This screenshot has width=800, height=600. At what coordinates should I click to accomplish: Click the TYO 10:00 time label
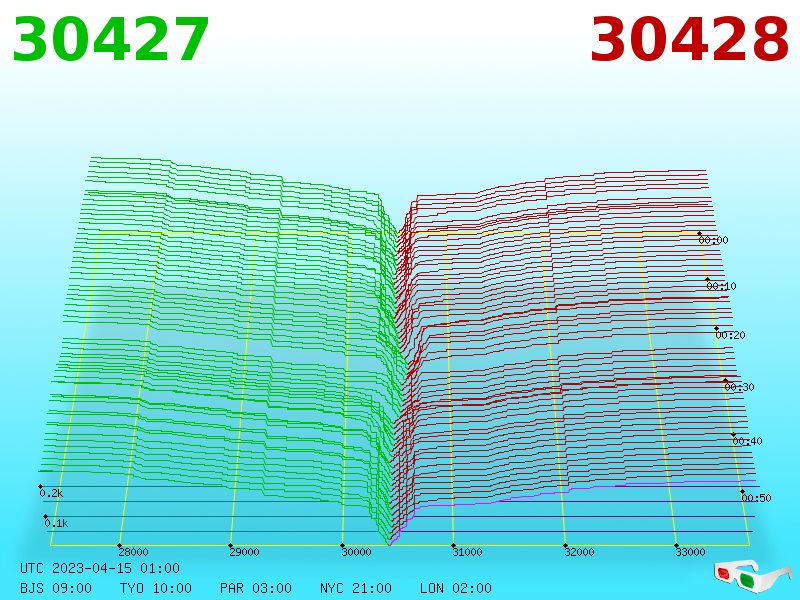(156, 588)
